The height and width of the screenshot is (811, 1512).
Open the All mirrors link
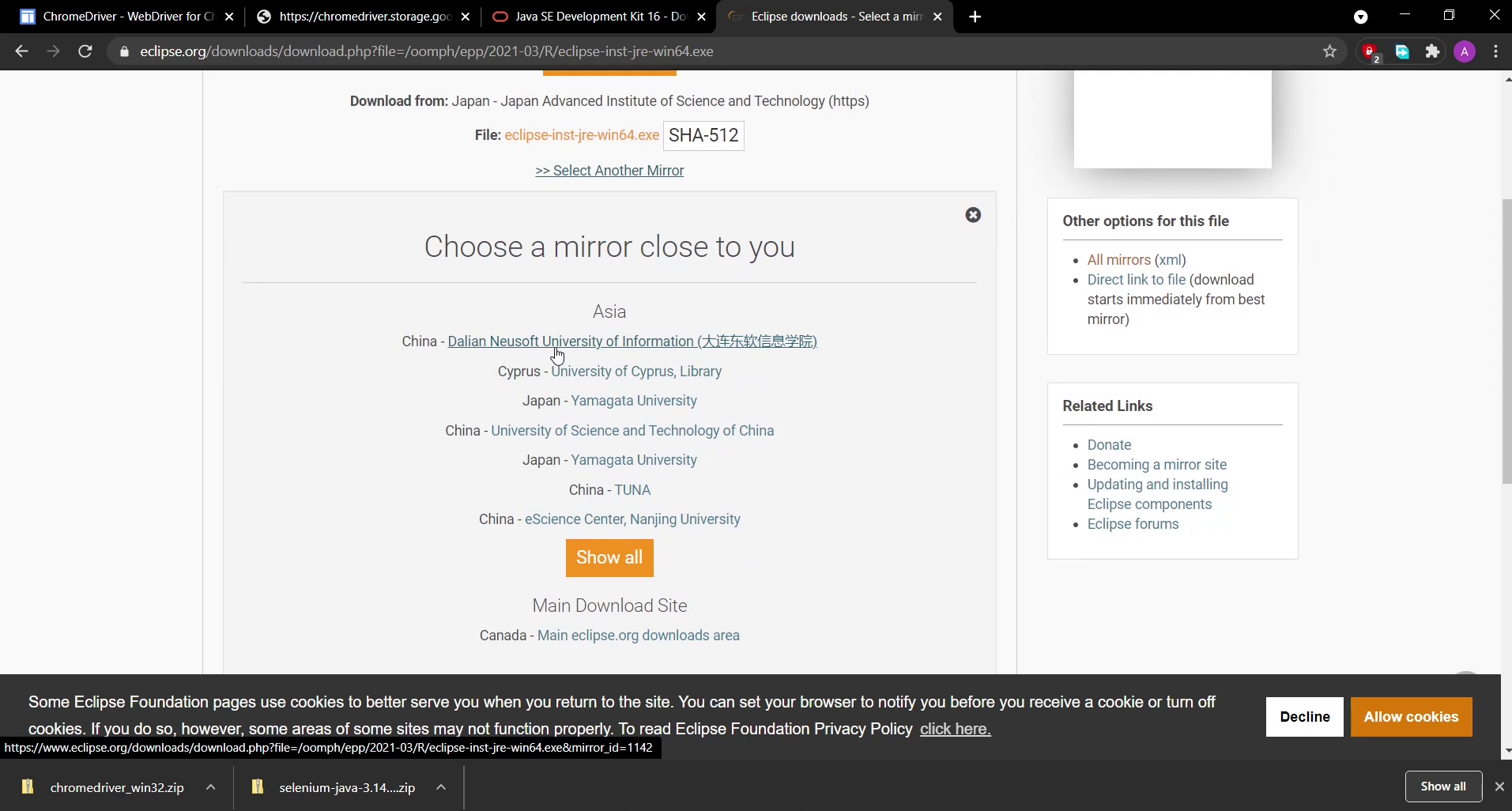tap(1118, 260)
